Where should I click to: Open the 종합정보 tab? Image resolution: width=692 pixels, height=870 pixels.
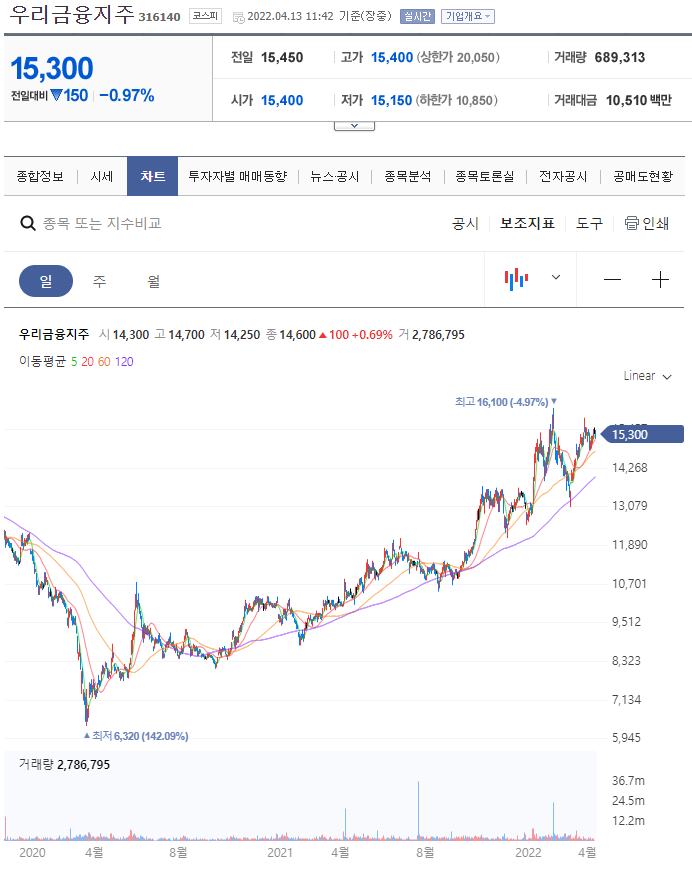tap(40, 176)
